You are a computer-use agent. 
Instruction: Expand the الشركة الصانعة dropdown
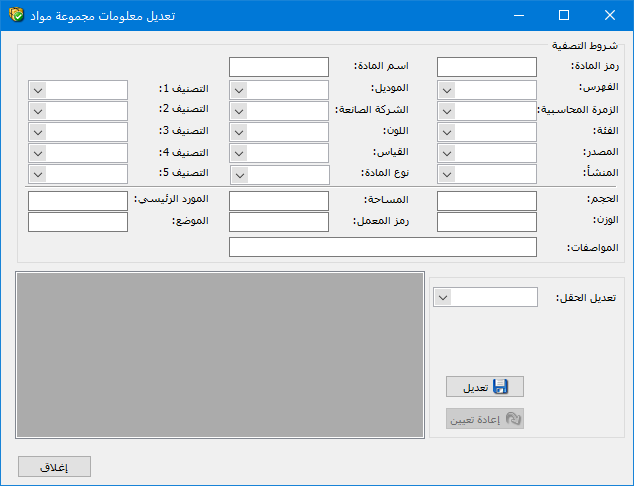[239, 111]
